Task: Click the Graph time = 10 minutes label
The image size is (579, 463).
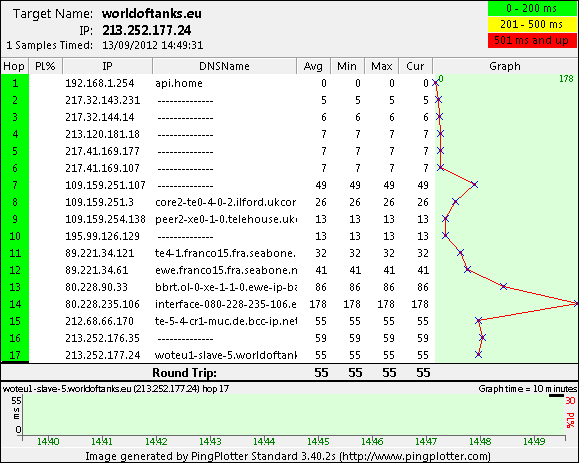Action: (528, 389)
